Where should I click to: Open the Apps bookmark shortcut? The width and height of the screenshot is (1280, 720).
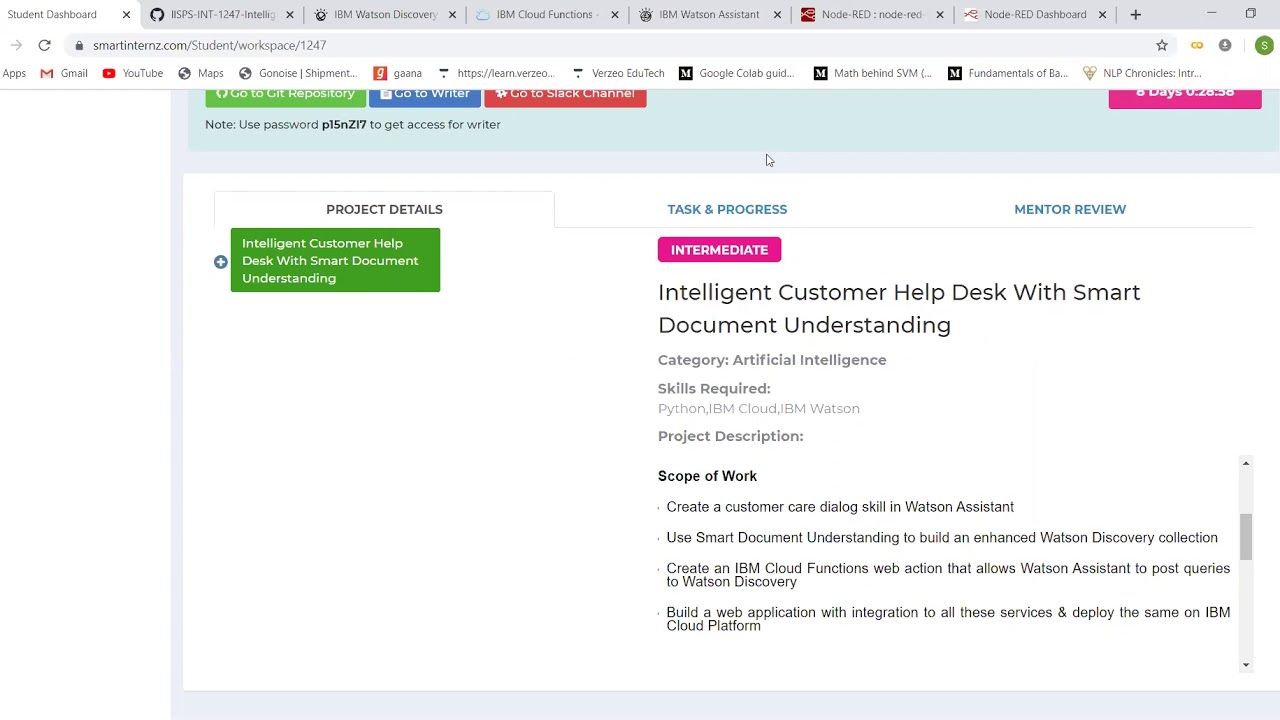[14, 73]
